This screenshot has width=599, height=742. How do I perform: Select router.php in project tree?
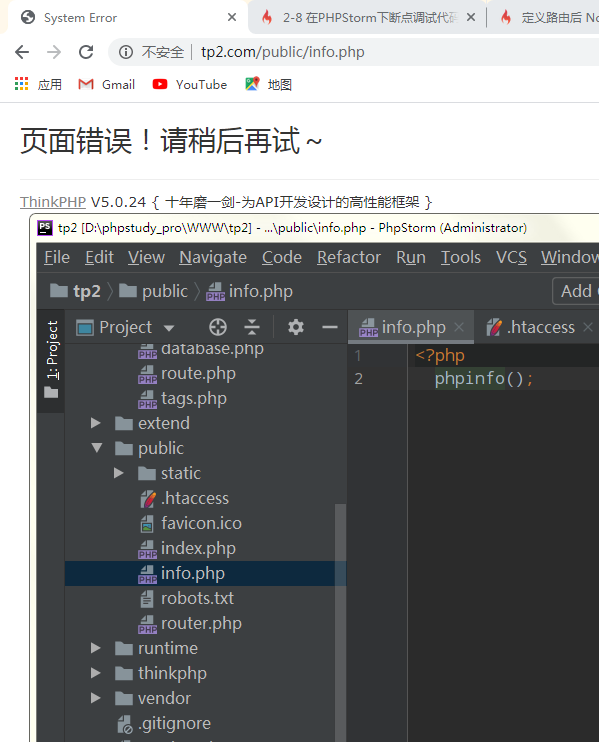click(x=190, y=624)
